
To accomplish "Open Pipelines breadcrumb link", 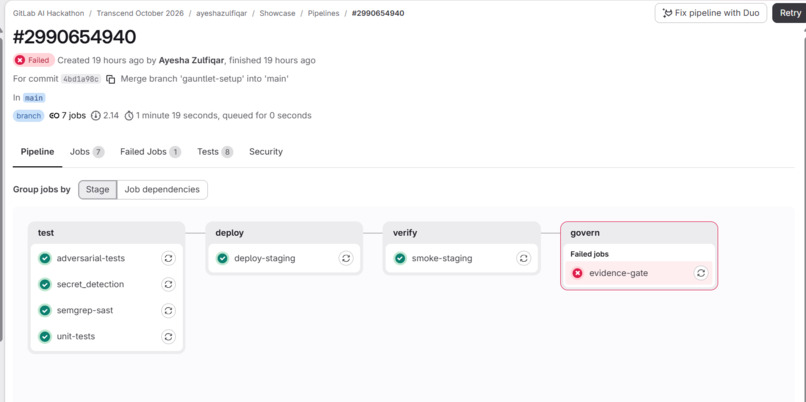I will tap(323, 13).
